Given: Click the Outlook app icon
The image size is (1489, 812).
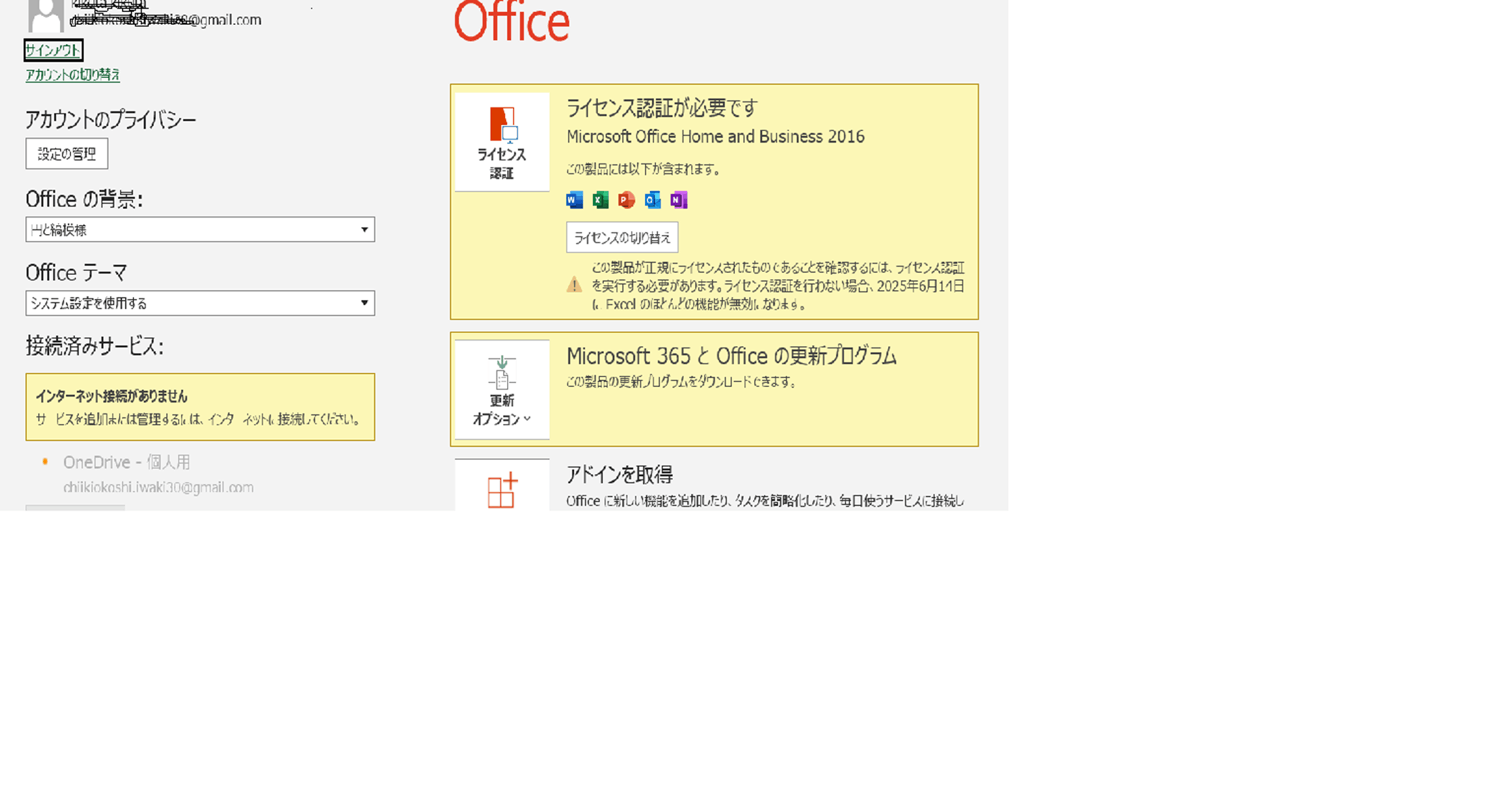Looking at the screenshot, I should click(653, 200).
